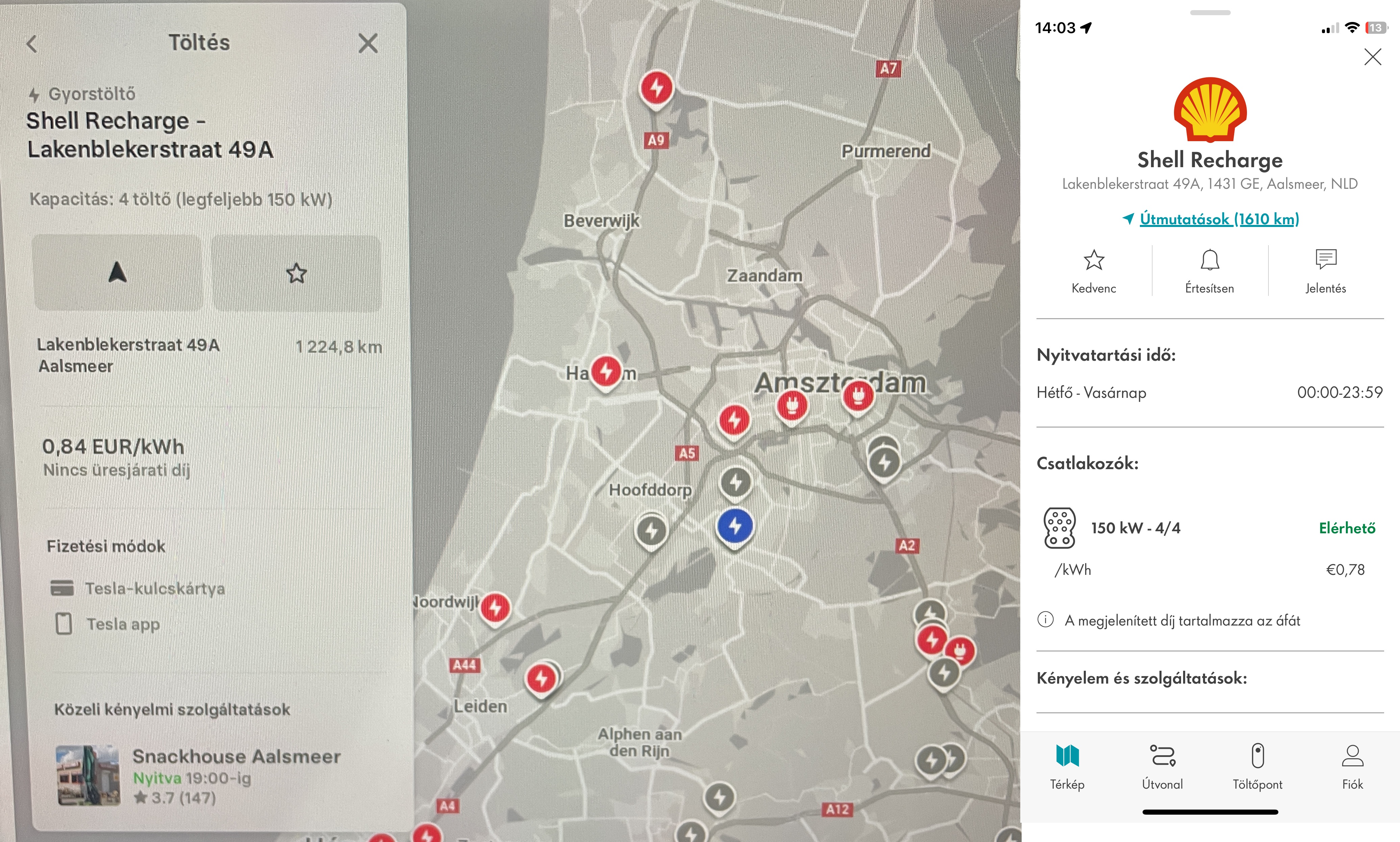Tap the battery indicator in phone status bar
The width and height of the screenshot is (1400, 842).
tap(1376, 28)
